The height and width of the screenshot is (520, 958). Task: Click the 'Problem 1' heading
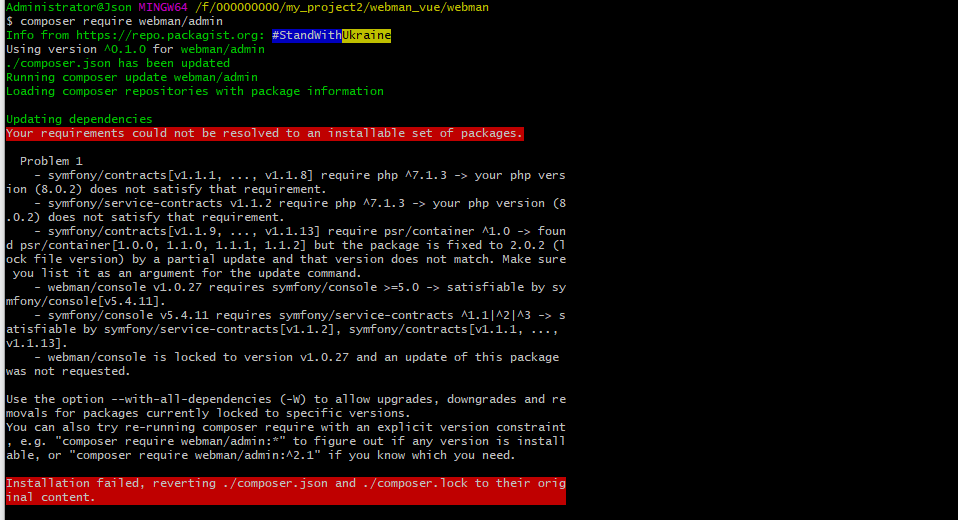(51, 161)
